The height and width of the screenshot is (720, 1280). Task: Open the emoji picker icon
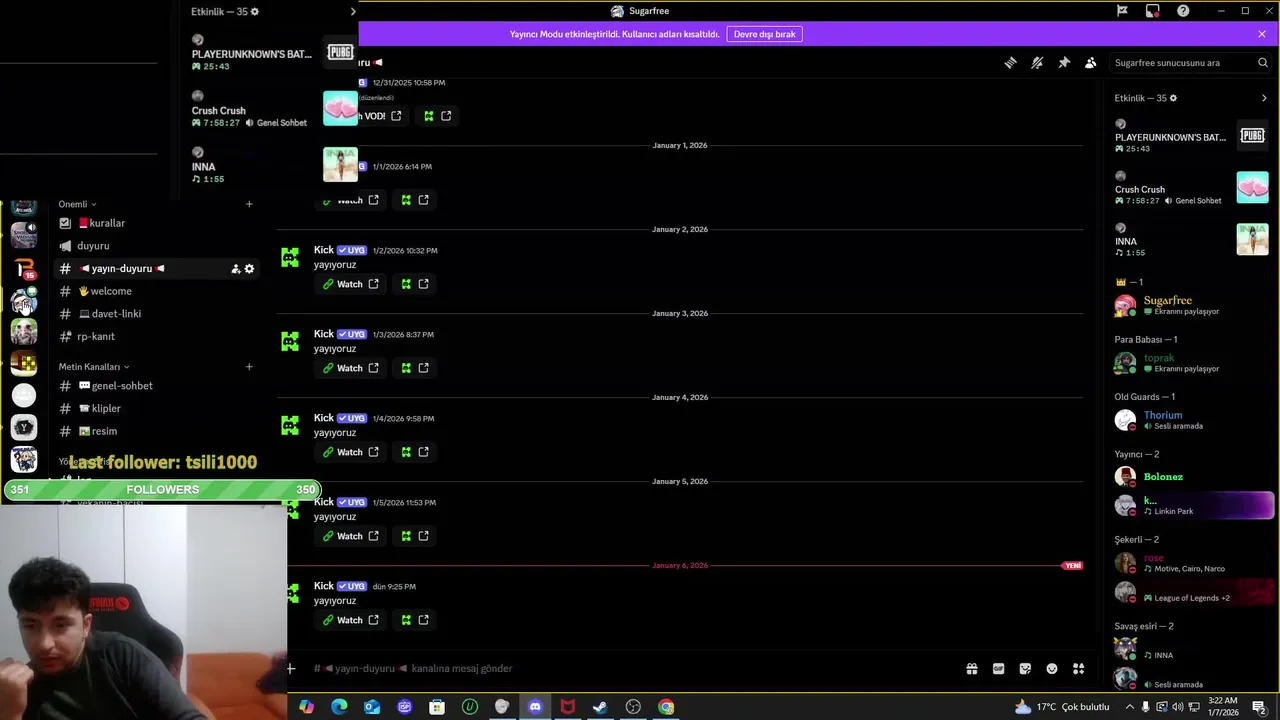click(1052, 669)
